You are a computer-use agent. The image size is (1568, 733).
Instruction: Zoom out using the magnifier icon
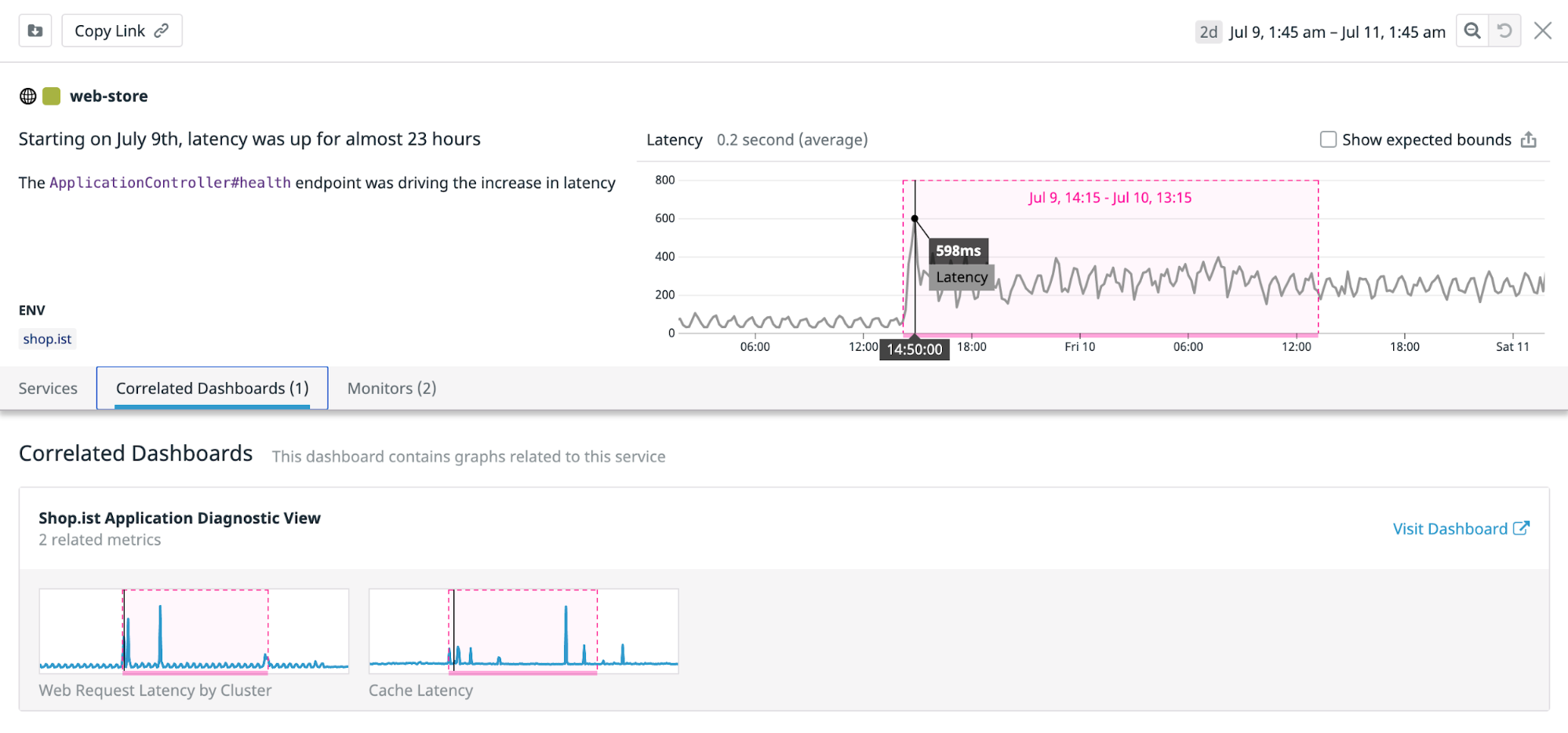(x=1472, y=30)
